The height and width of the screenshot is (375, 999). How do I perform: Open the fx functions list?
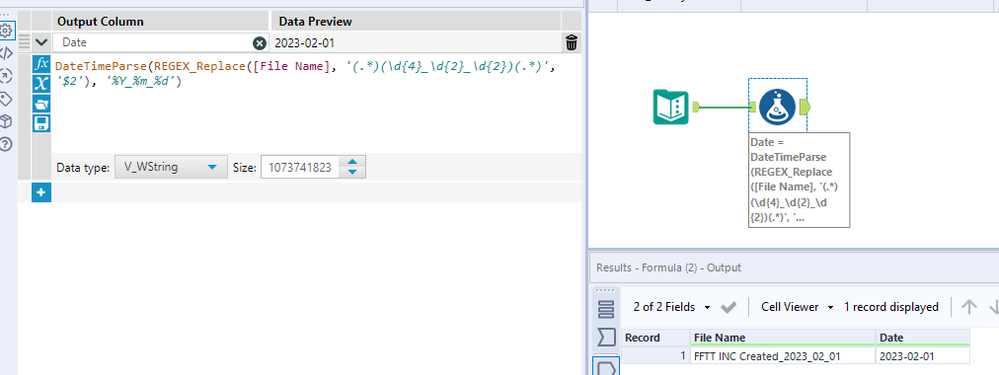coord(41,64)
